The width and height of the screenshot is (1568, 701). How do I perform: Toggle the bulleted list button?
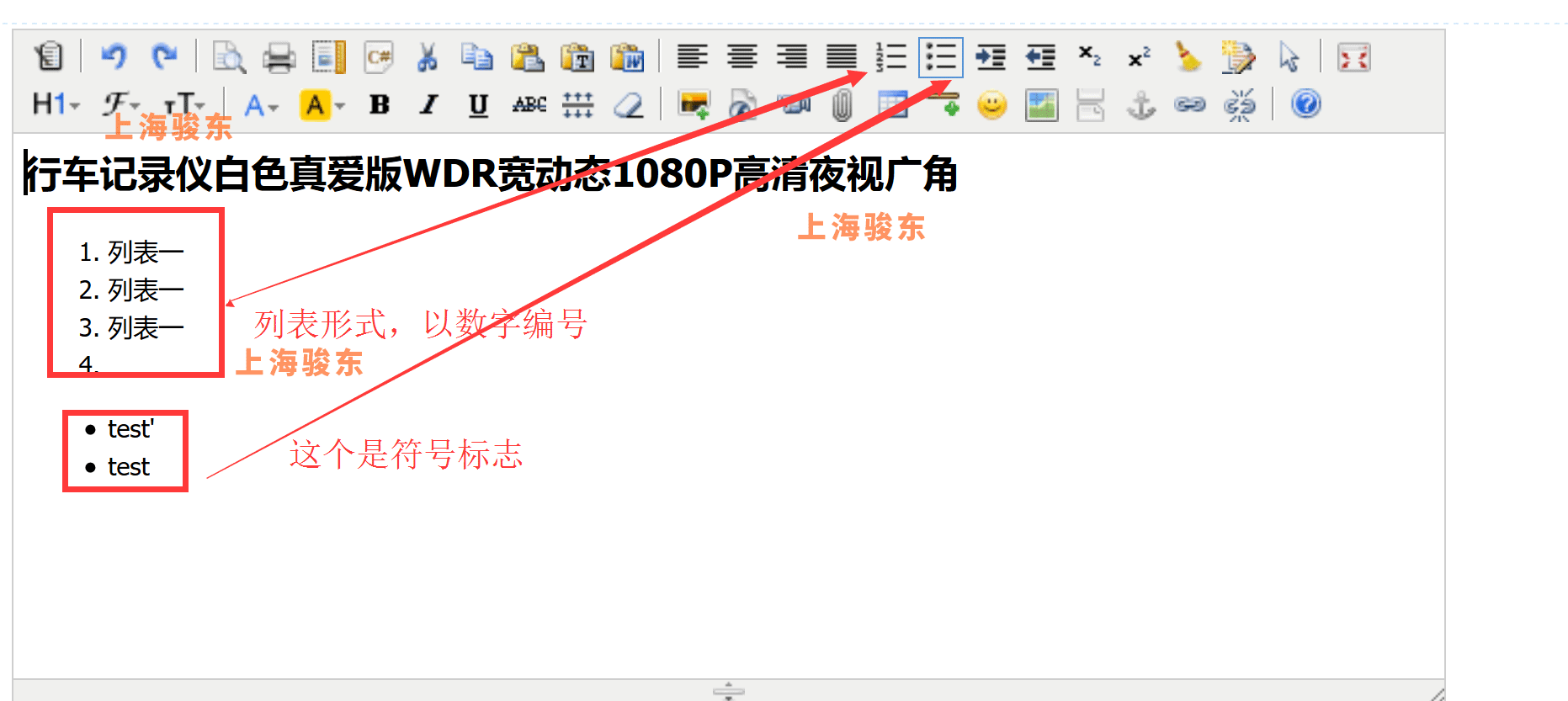tap(941, 57)
